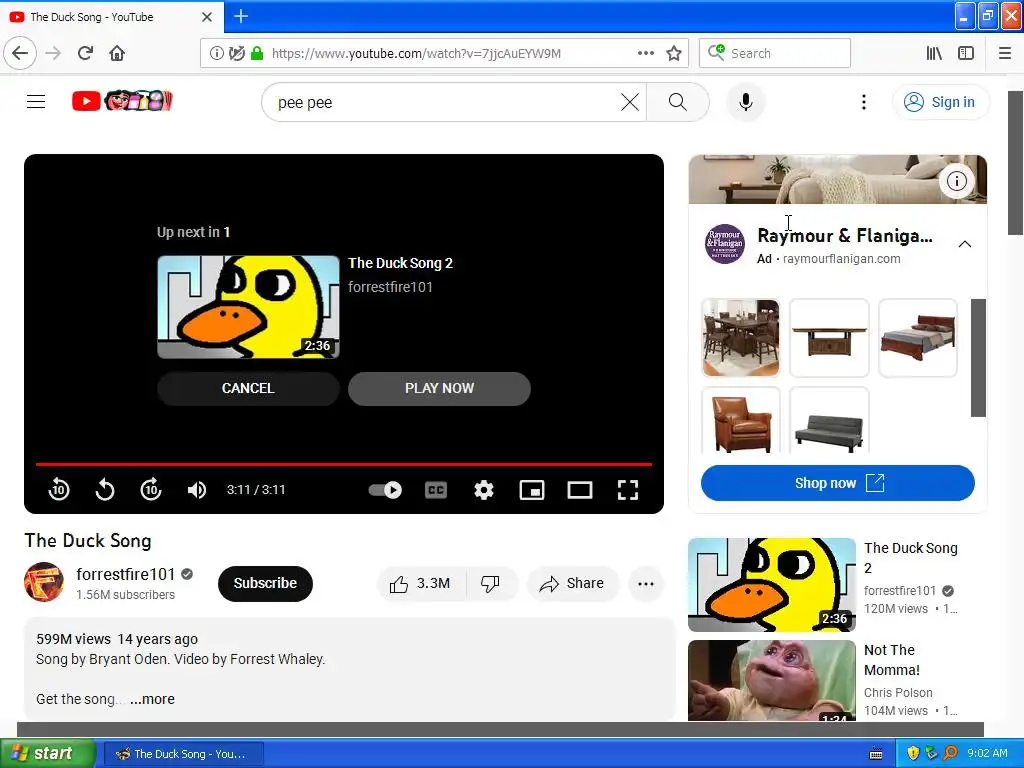Click the tracking protection shield icon
This screenshot has width=1024, height=768.
tap(236, 53)
